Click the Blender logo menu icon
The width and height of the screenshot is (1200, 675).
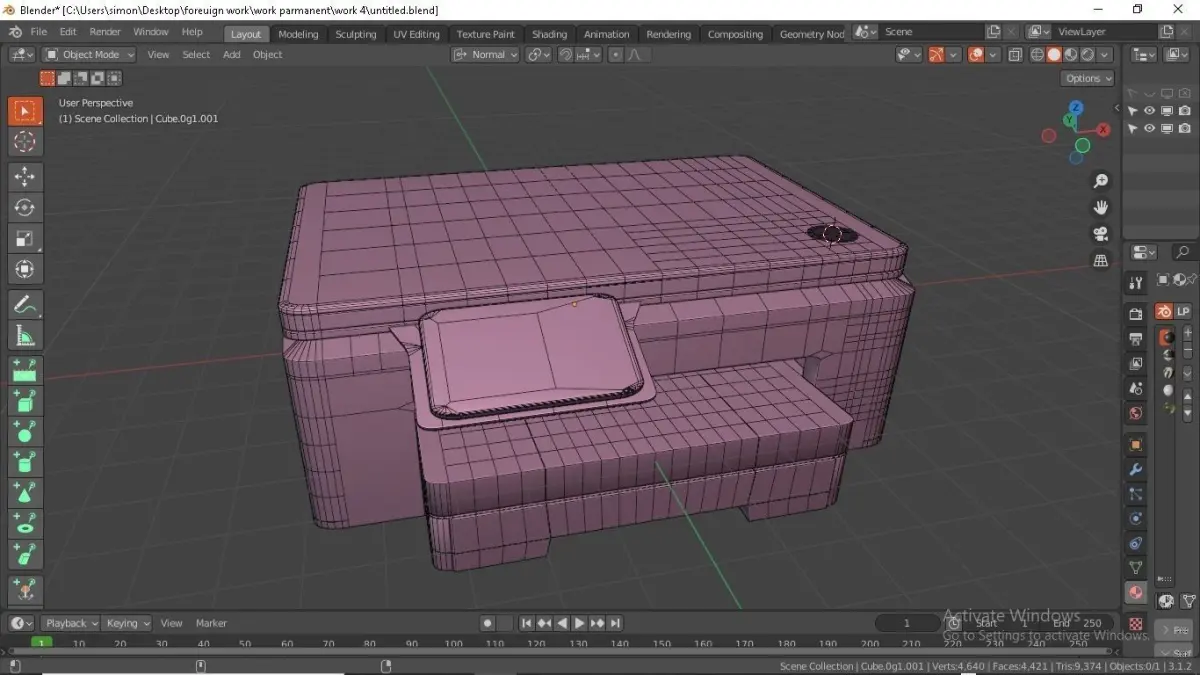click(15, 32)
